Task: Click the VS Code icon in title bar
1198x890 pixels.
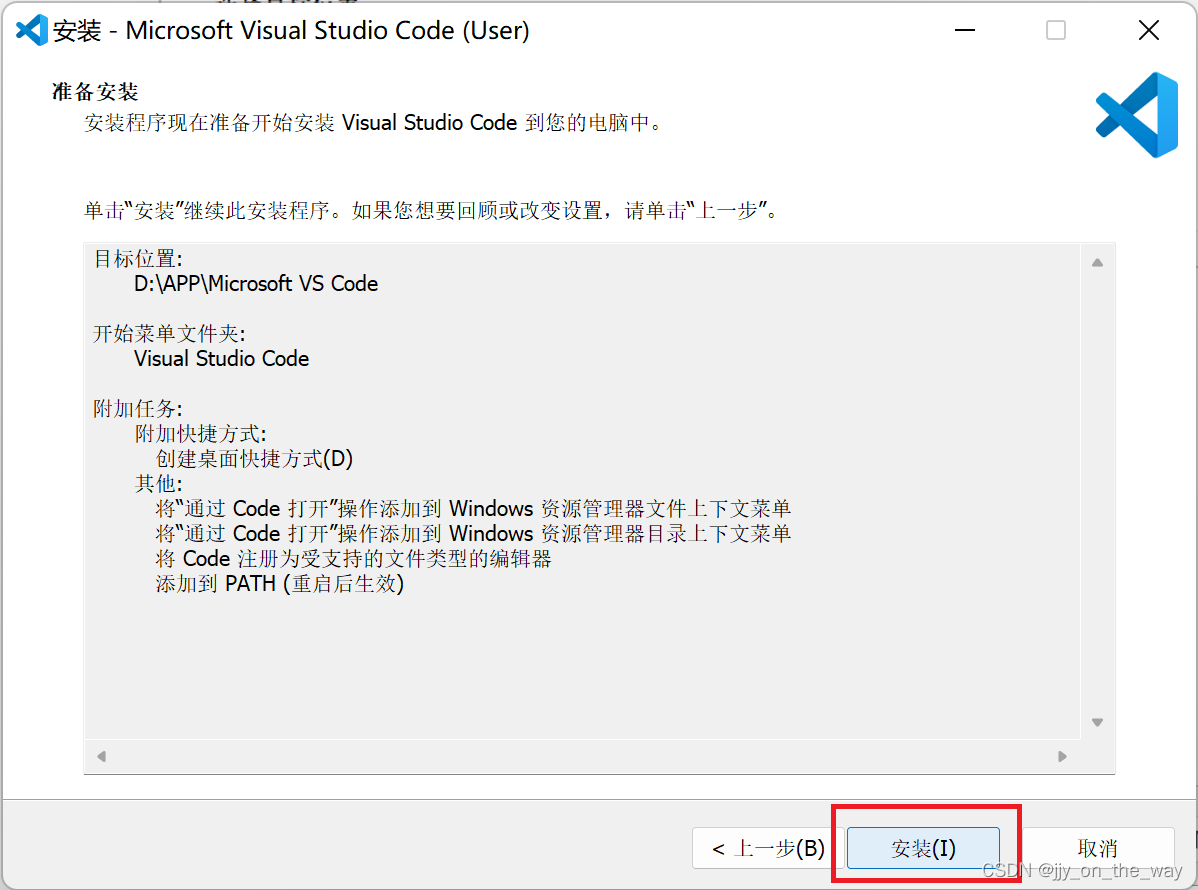Action: (31, 31)
